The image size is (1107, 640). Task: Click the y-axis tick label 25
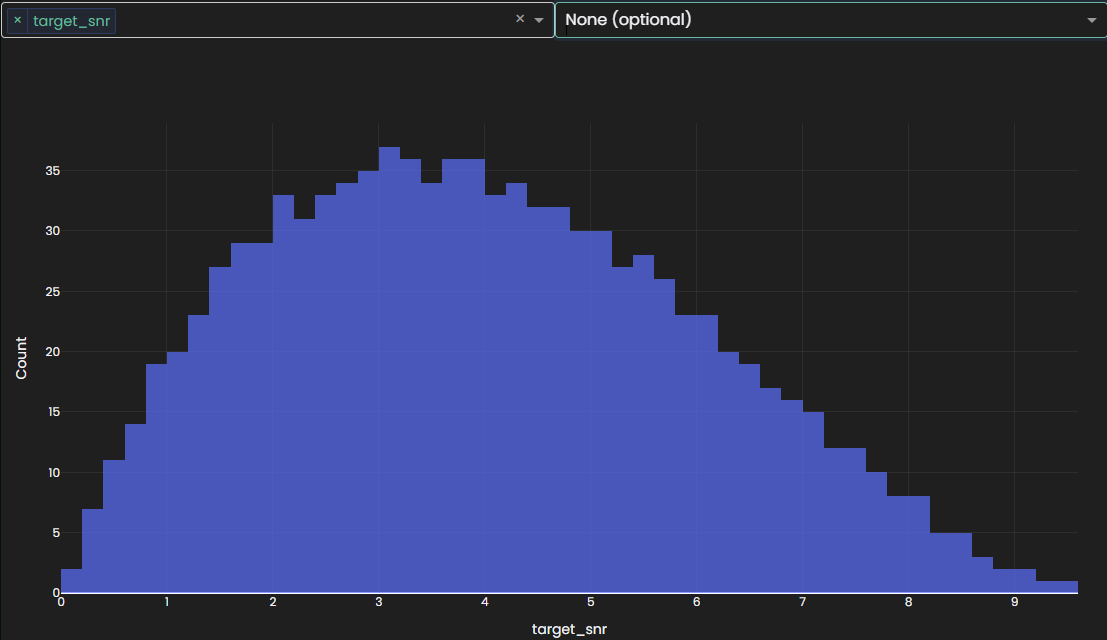pyautogui.click(x=53, y=291)
